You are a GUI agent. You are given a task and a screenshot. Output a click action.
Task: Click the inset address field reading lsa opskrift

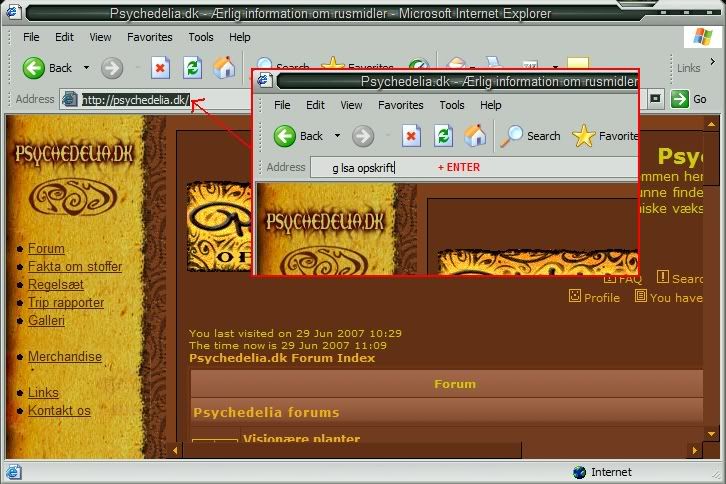(474, 167)
